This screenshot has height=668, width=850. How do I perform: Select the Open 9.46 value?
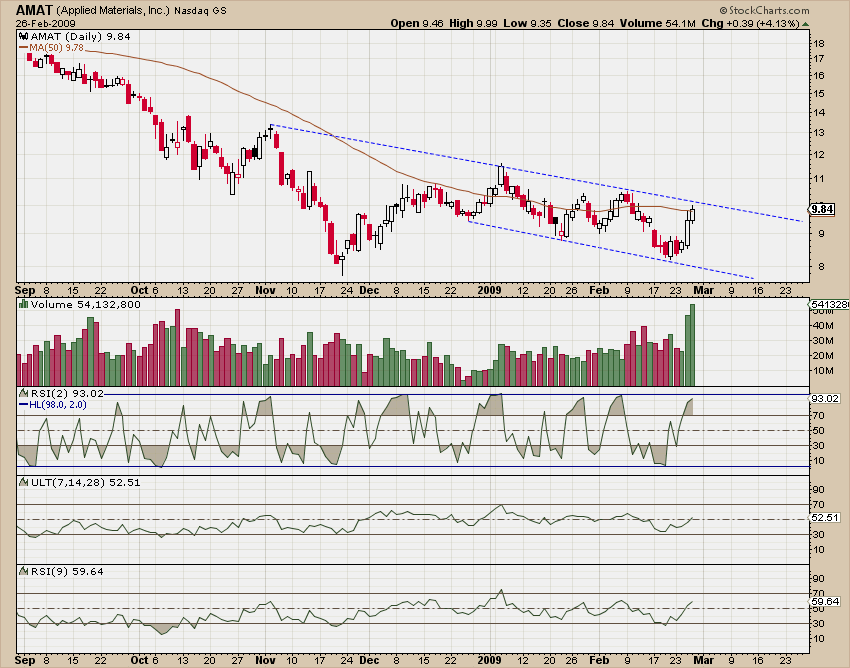417,23
